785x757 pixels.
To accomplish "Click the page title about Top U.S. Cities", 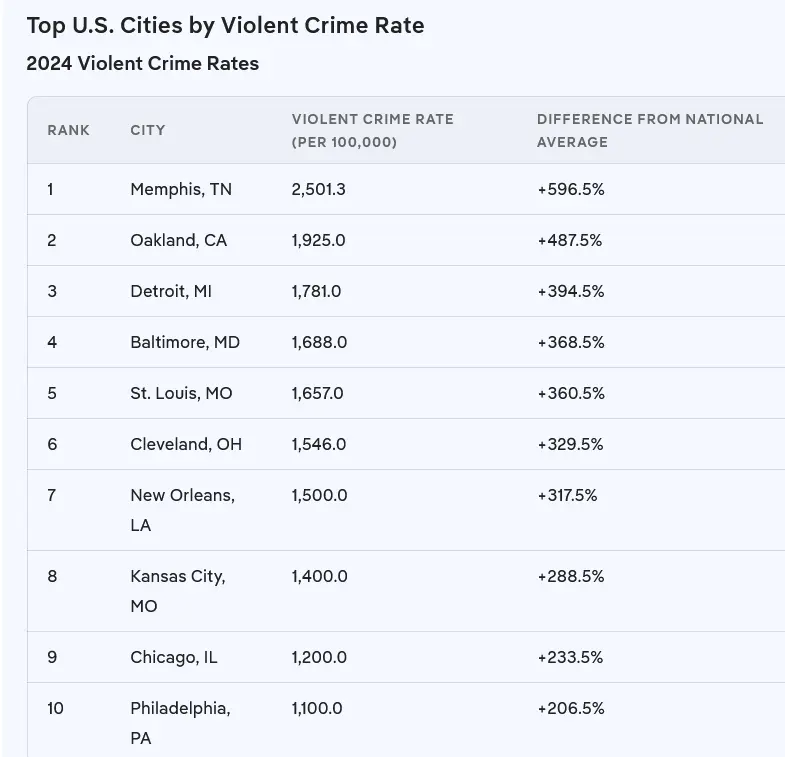I will [225, 25].
